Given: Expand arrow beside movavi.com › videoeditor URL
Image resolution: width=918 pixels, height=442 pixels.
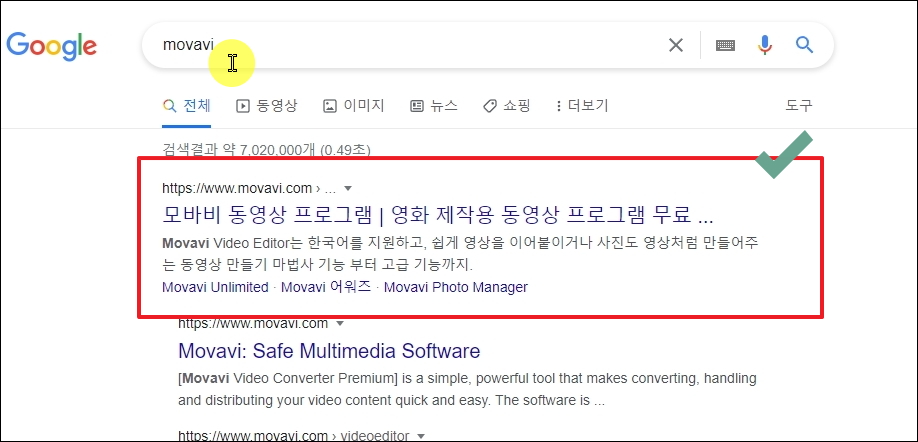Looking at the screenshot, I should click(x=420, y=436).
